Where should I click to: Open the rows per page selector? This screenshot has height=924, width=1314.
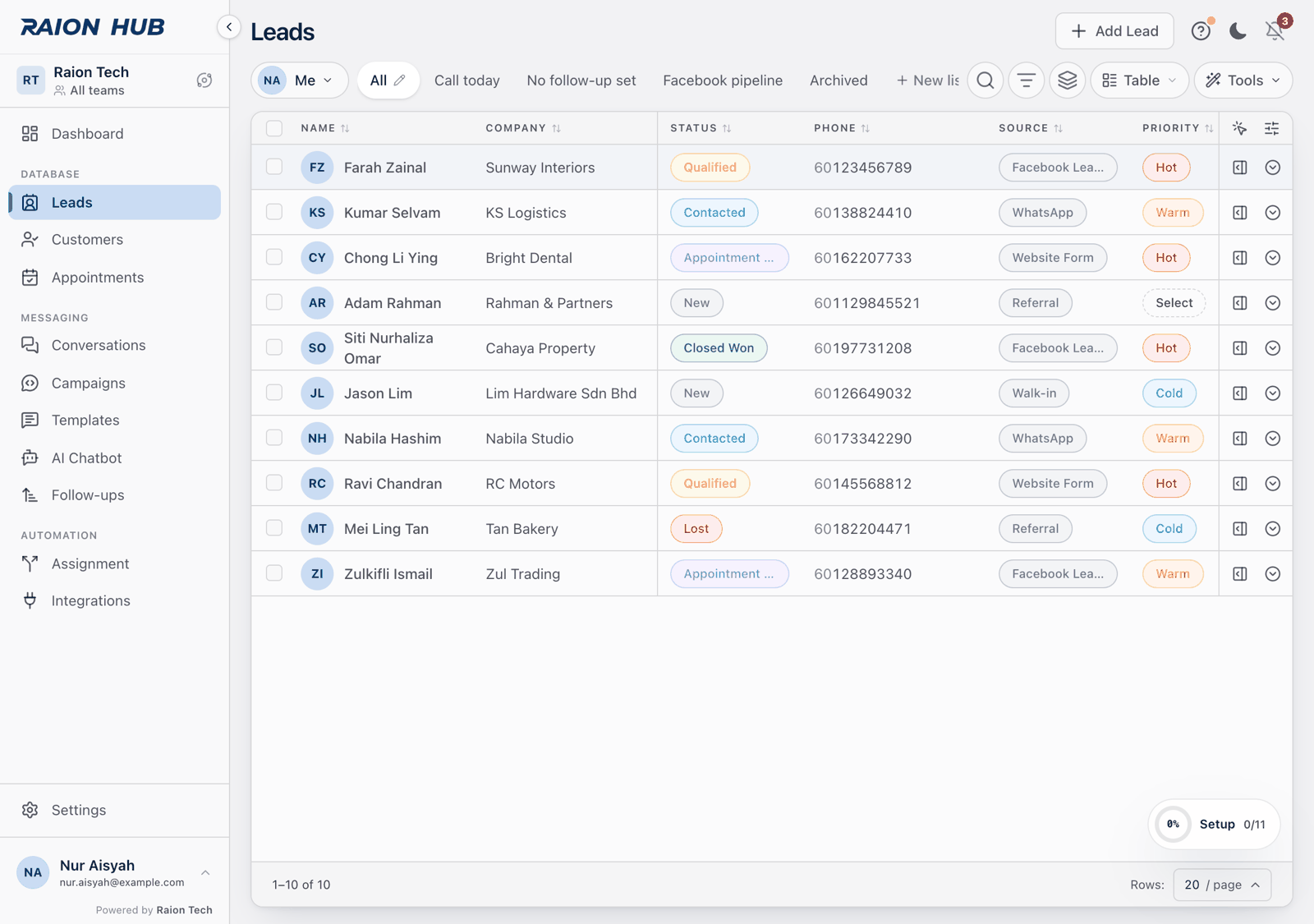1222,885
